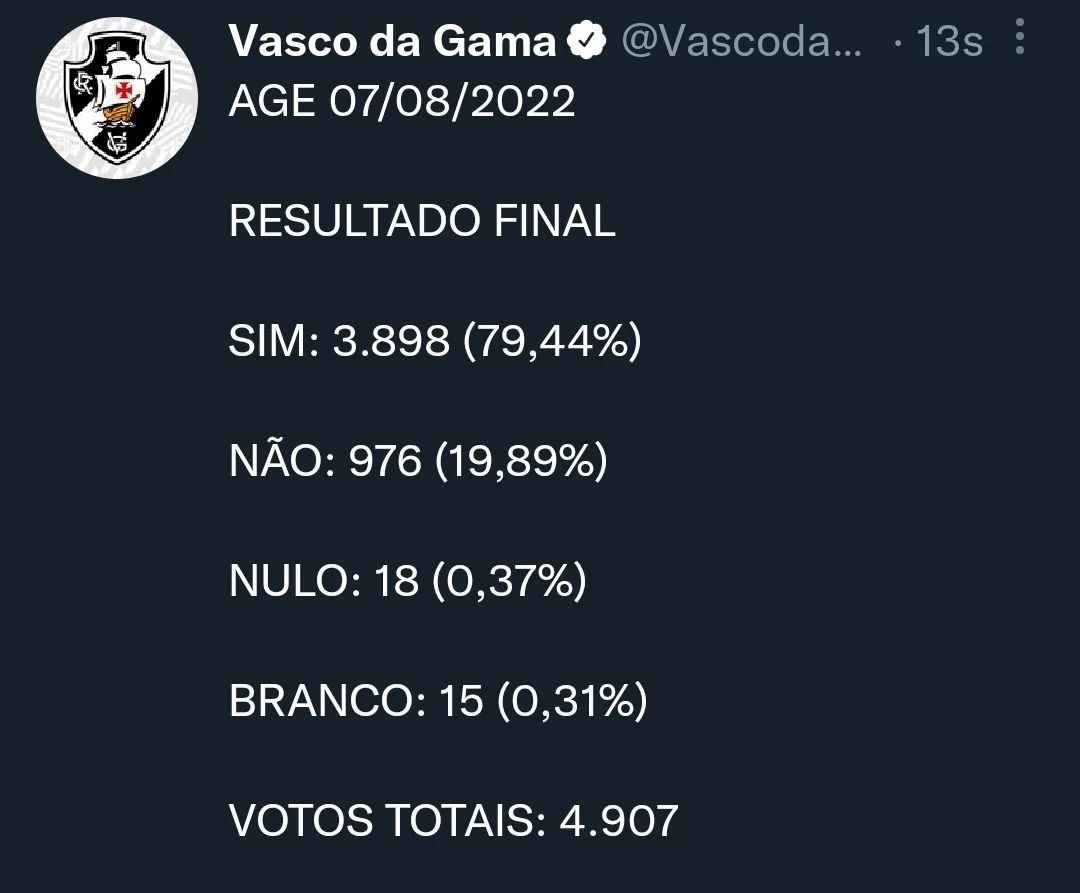Open the three-dot more options menu
The height and width of the screenshot is (893, 1080).
click(1019, 38)
